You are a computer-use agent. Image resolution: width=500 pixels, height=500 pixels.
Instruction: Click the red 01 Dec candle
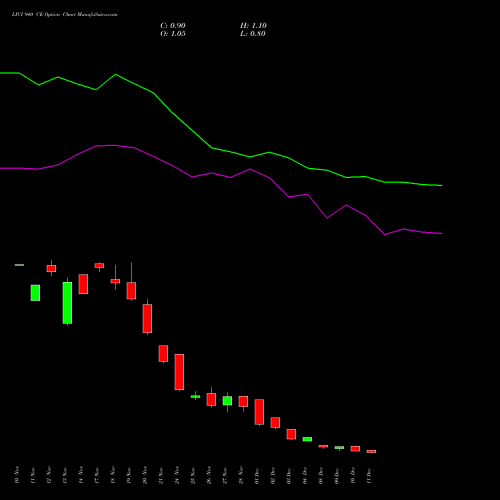click(x=259, y=412)
